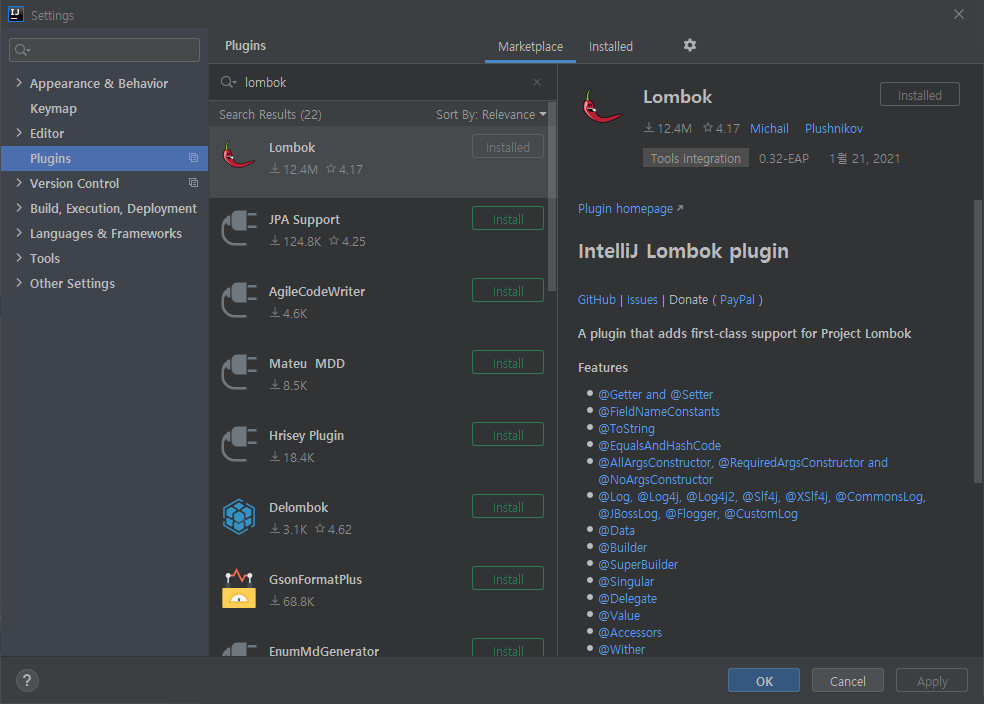
Task: Install the JPA Support plugin
Action: coord(508,219)
